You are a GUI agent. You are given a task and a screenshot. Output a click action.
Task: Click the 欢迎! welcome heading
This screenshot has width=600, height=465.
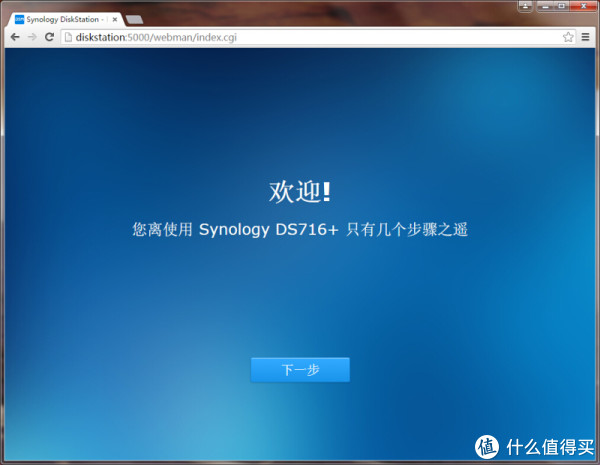pos(300,191)
